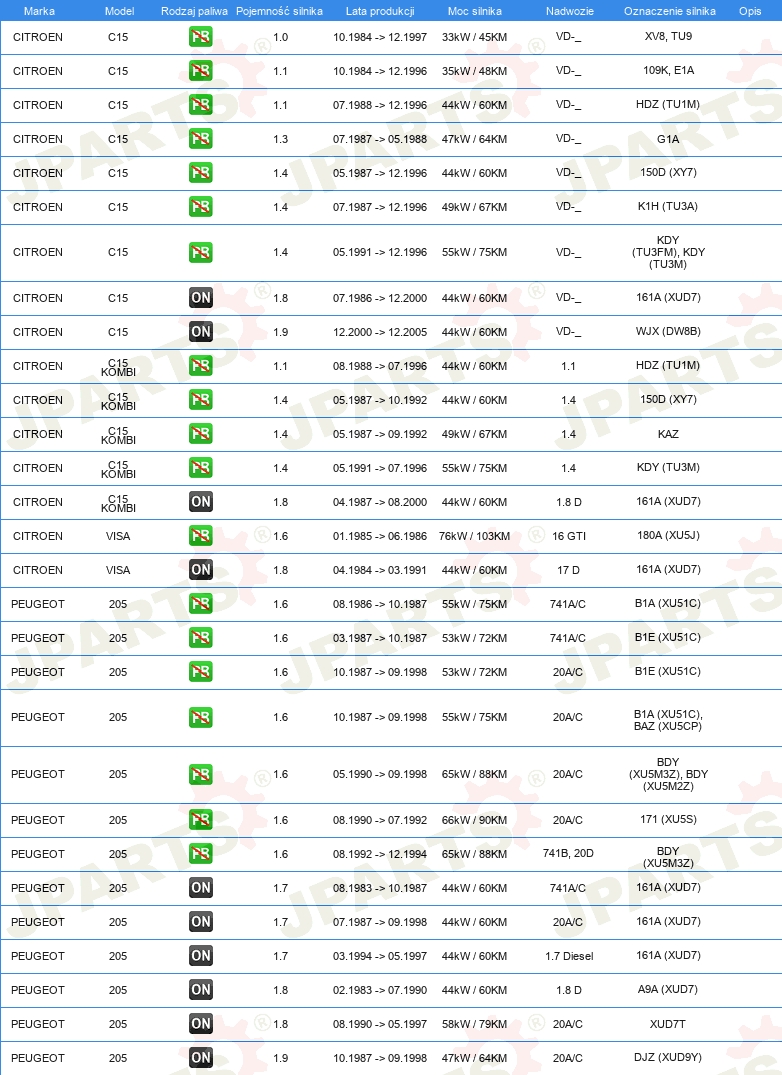Click diesel ON icon in A9A (XUD7) row
The height and width of the screenshot is (1075, 782).
201,989
